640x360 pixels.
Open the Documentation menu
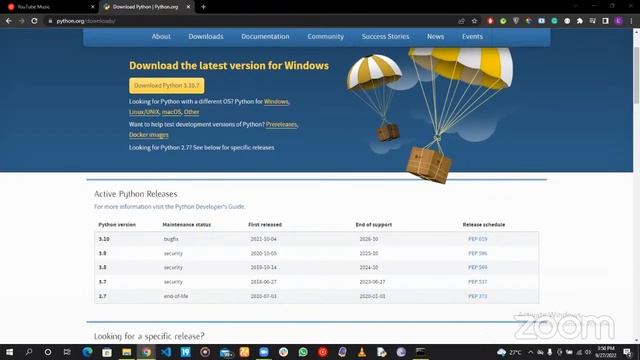(x=265, y=36)
